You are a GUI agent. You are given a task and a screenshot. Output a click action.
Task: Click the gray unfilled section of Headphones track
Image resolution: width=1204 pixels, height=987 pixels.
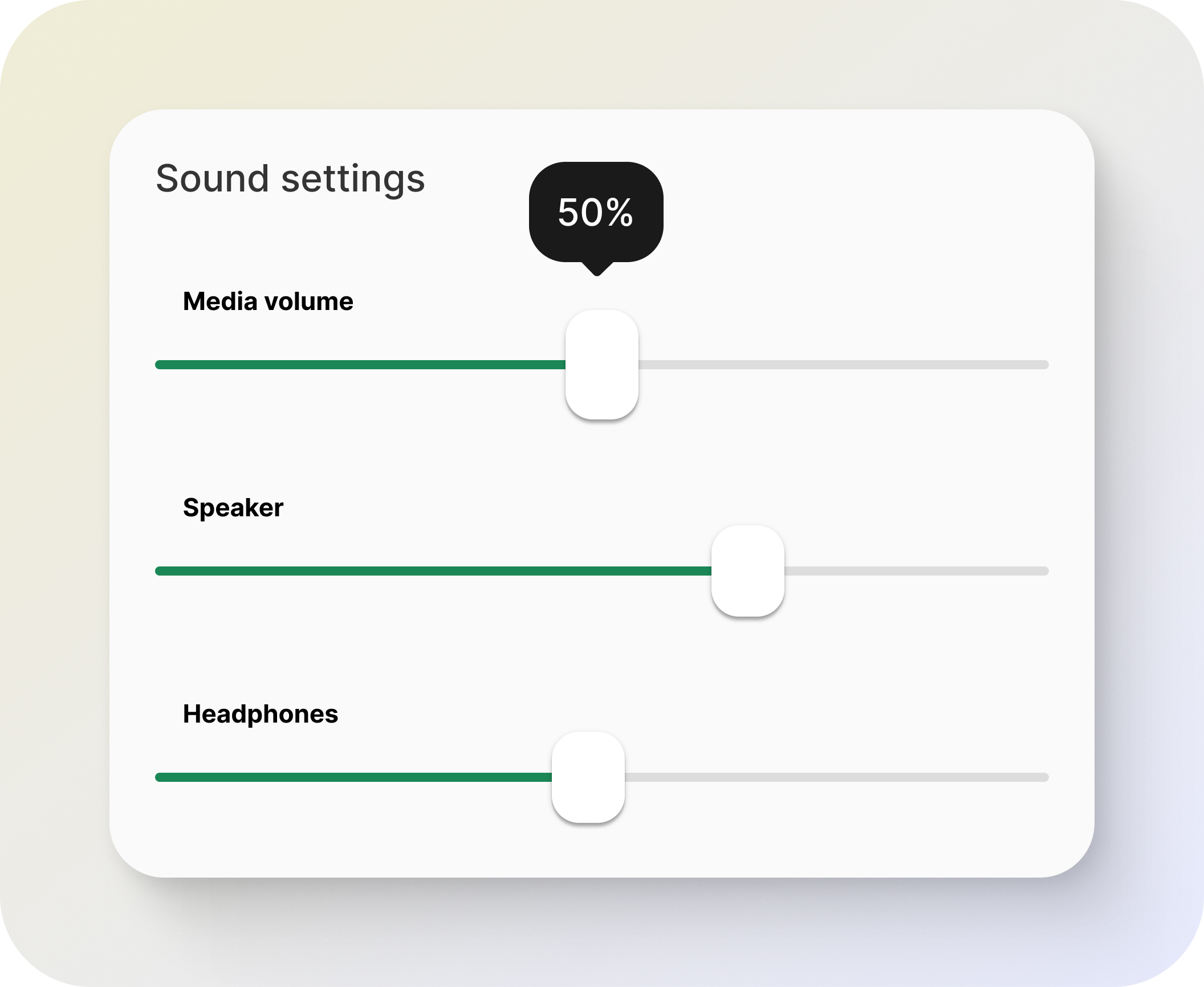pyautogui.click(x=835, y=777)
